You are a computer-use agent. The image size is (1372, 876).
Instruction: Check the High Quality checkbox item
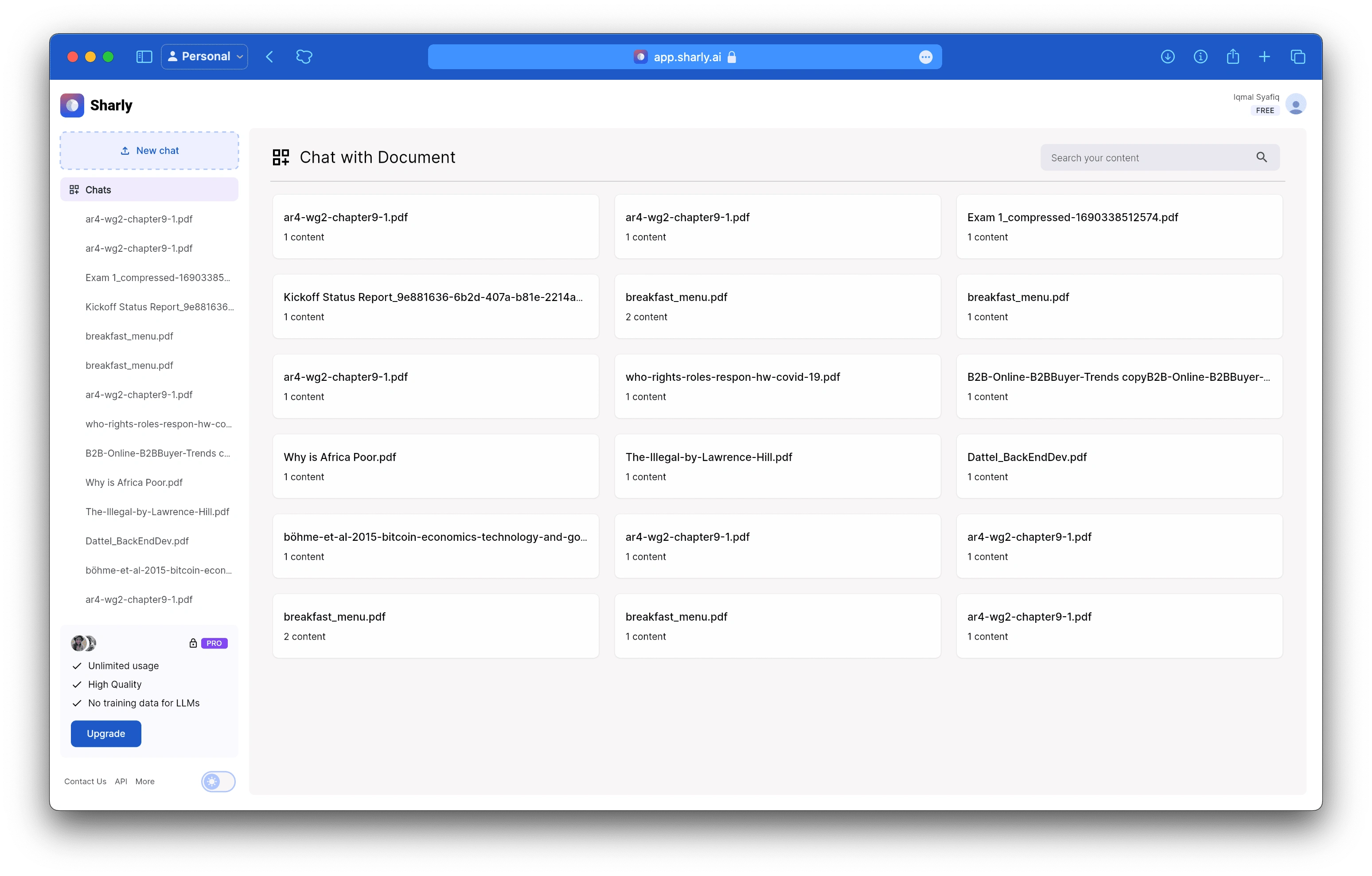[77, 684]
